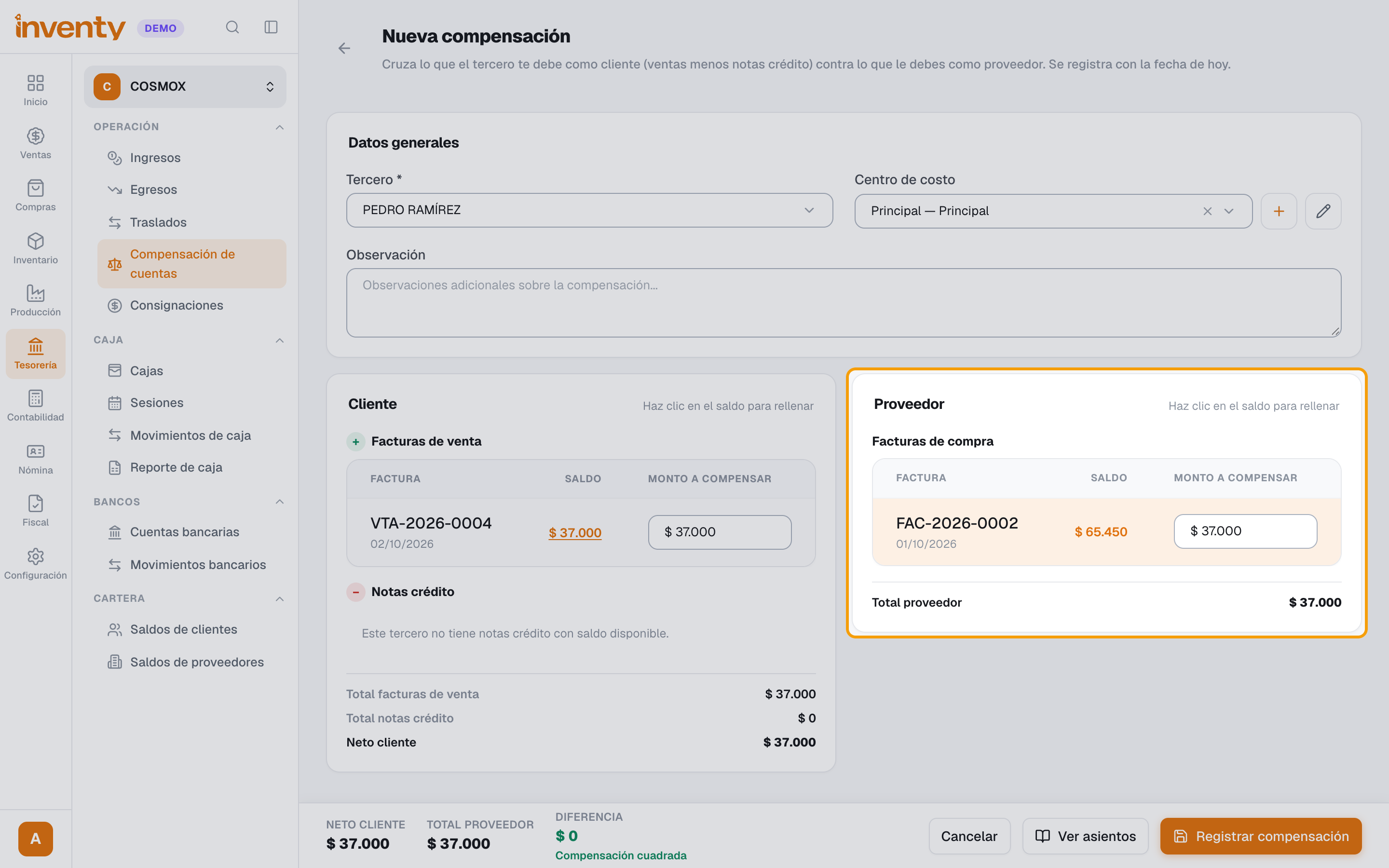Screen dimensions: 1389x868
Task: Collapse the CARTERA section
Action: 280,599
